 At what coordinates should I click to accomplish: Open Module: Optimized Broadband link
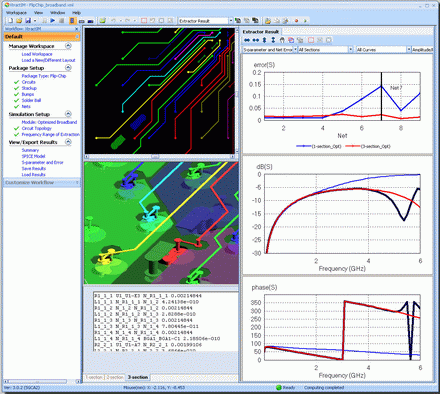coord(49,122)
